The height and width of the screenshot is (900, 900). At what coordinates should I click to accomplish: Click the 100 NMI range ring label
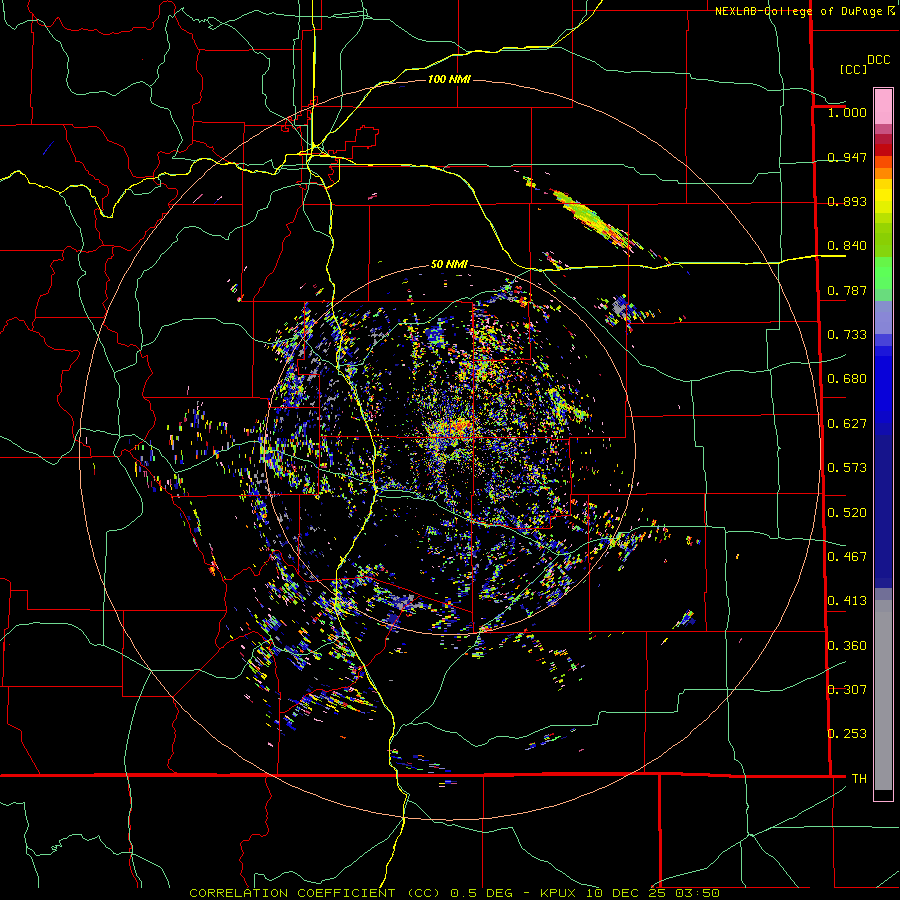(449, 79)
